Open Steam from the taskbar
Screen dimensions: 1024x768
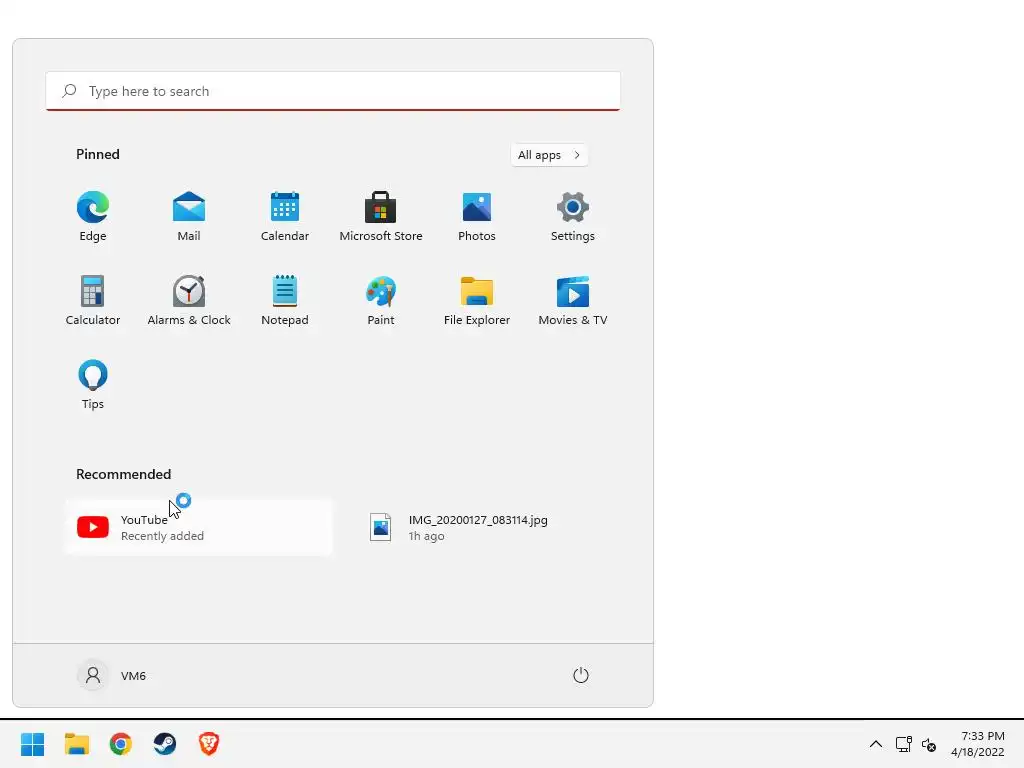coord(165,744)
